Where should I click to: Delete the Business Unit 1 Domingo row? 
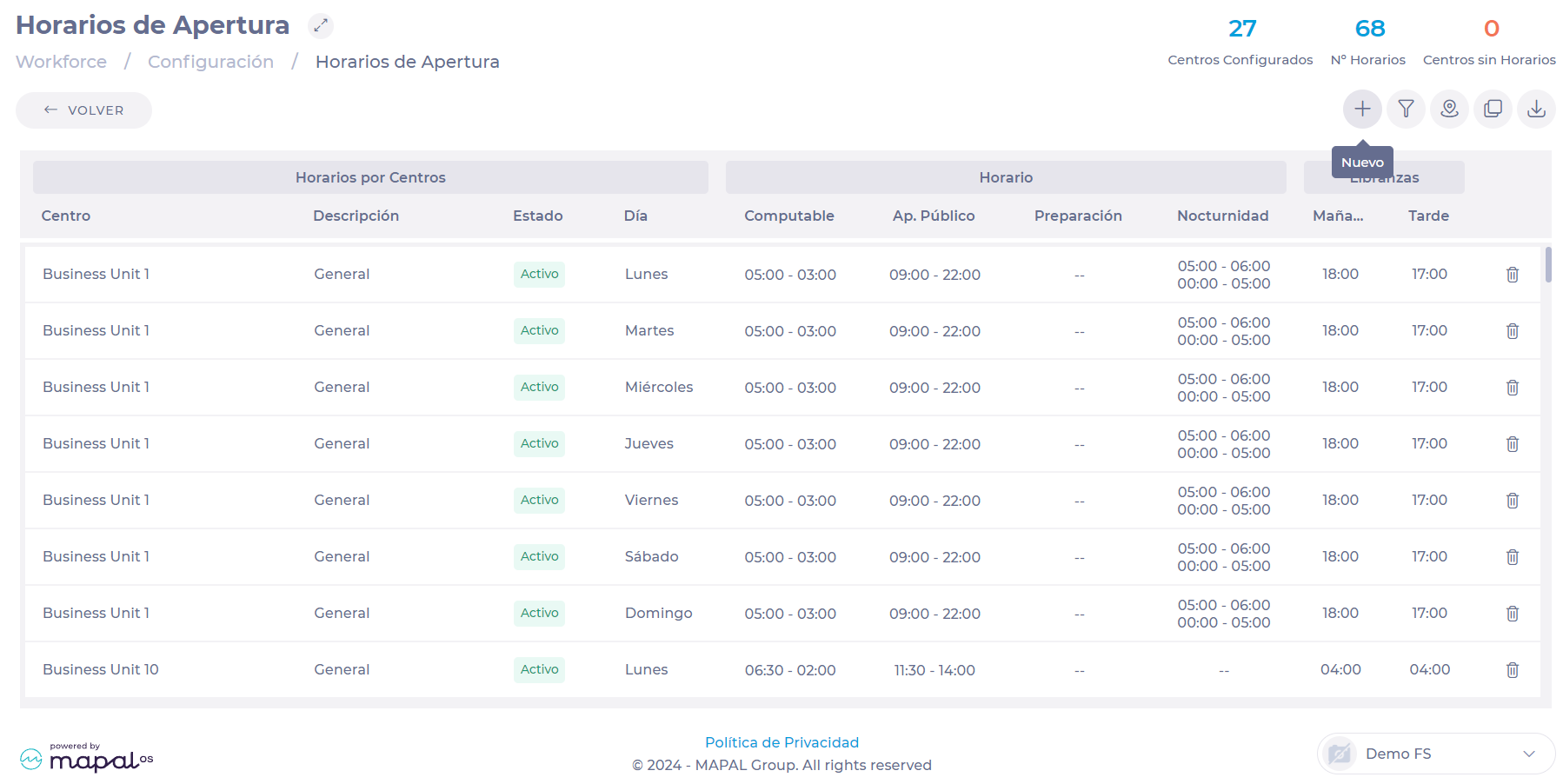(1512, 614)
